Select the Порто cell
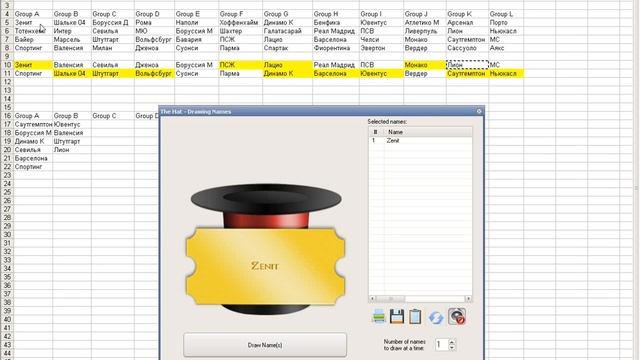640x360 pixels. tap(506, 22)
